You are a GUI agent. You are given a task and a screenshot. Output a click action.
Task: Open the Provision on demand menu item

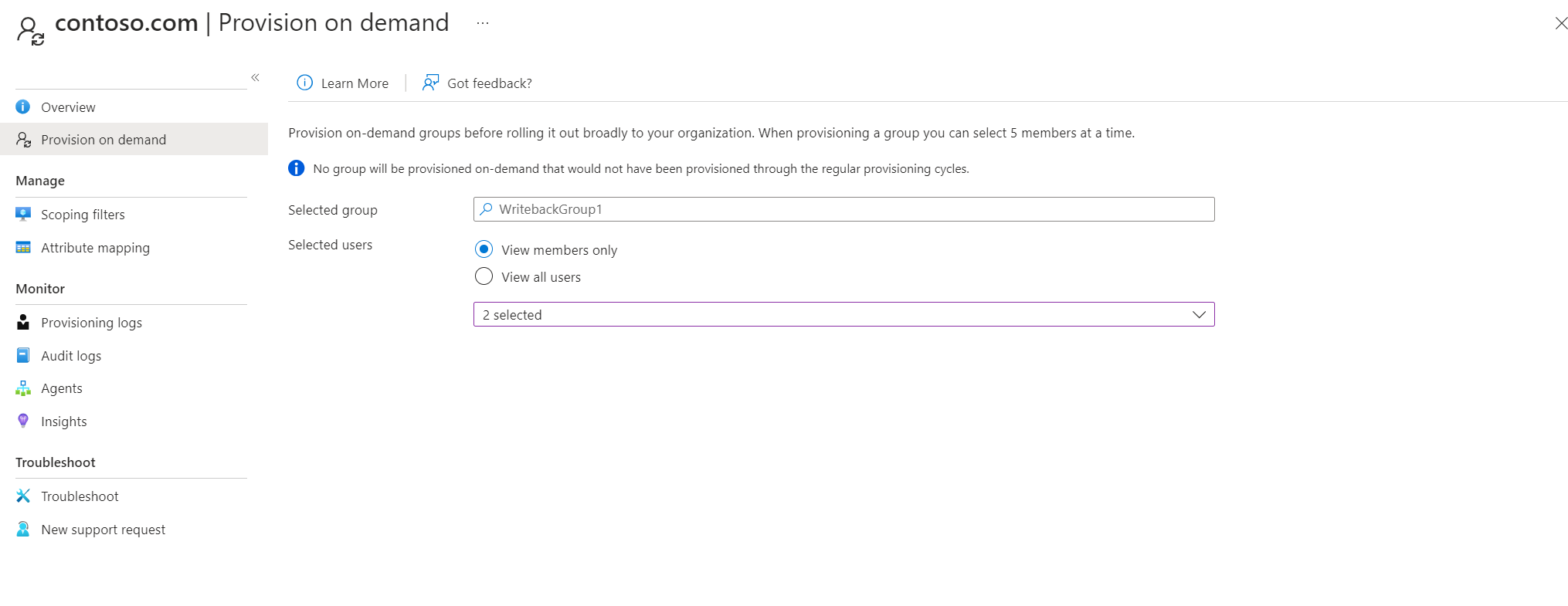(x=104, y=140)
